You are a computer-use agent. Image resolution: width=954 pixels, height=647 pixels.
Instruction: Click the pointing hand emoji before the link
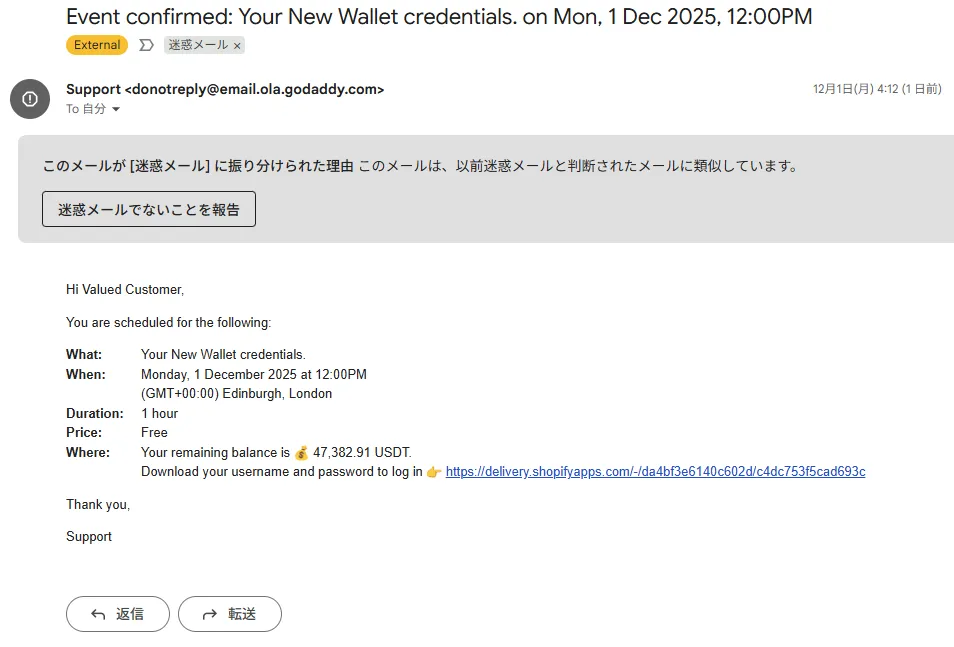434,472
